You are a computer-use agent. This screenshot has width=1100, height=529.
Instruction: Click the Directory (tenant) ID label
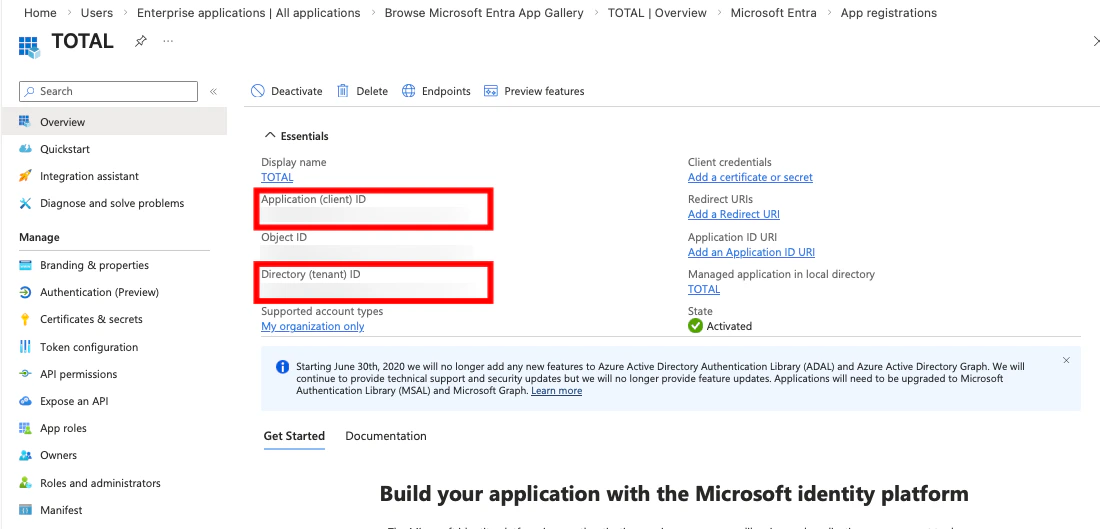[311, 274]
